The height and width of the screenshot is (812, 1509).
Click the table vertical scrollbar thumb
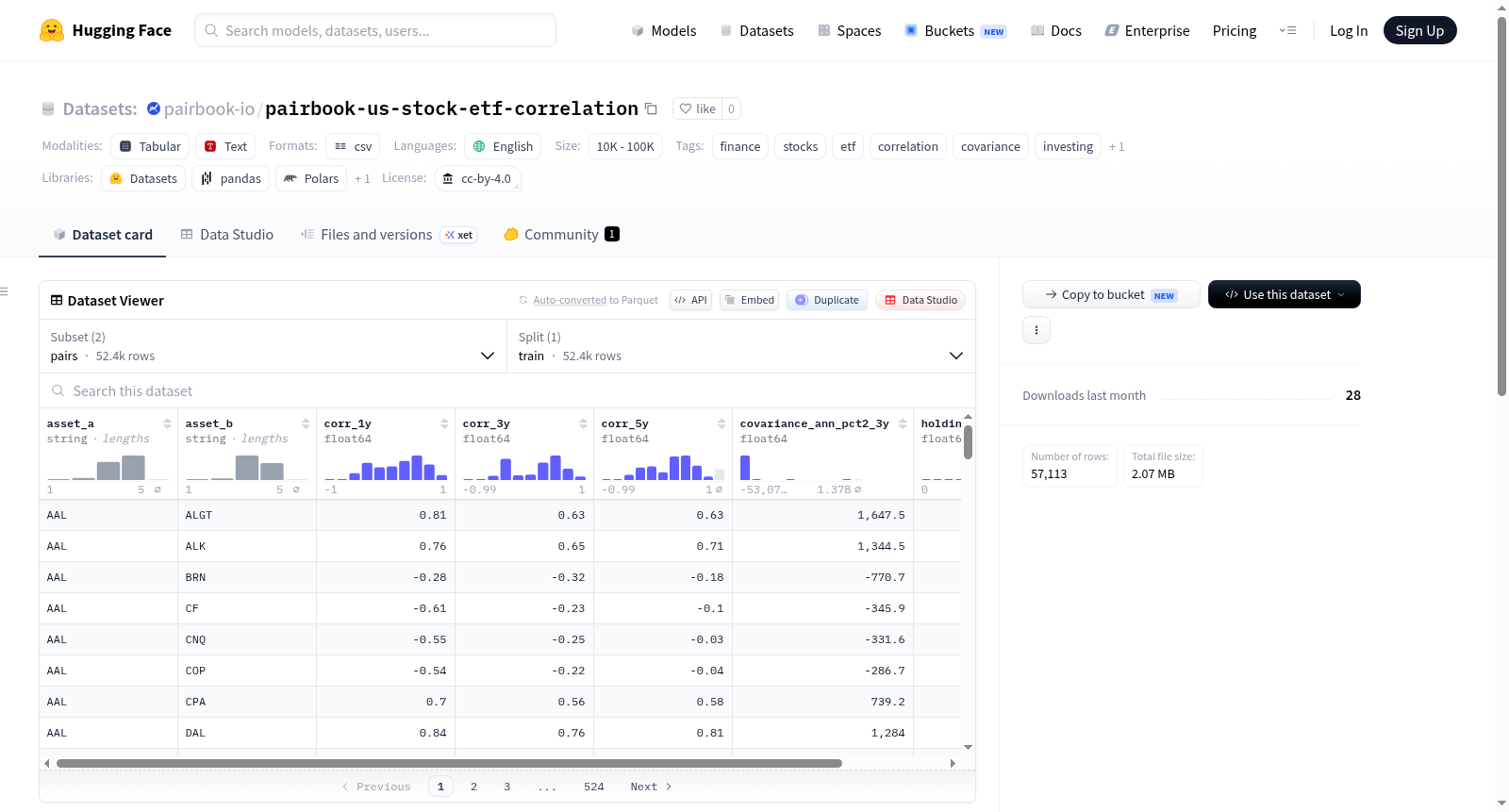click(968, 442)
